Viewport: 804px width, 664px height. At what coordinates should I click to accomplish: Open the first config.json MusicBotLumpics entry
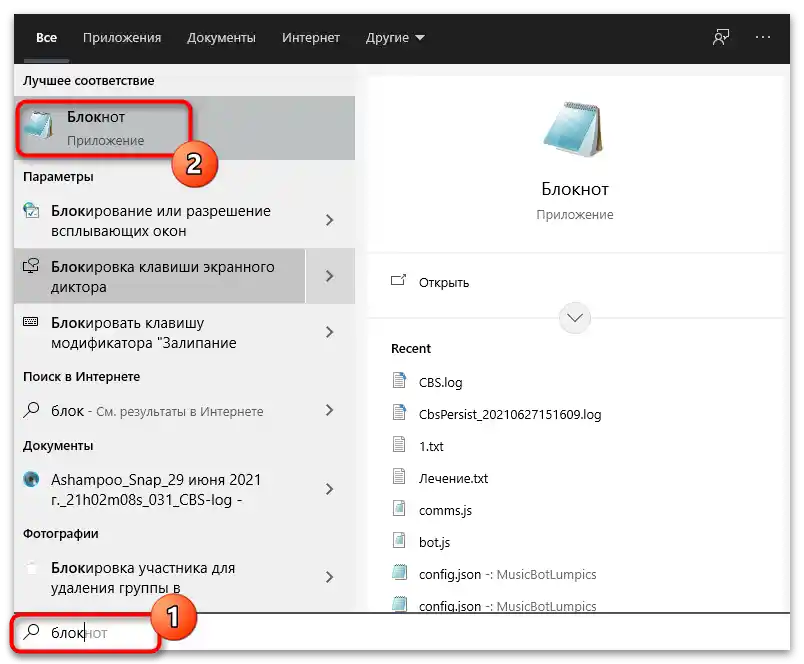507,574
